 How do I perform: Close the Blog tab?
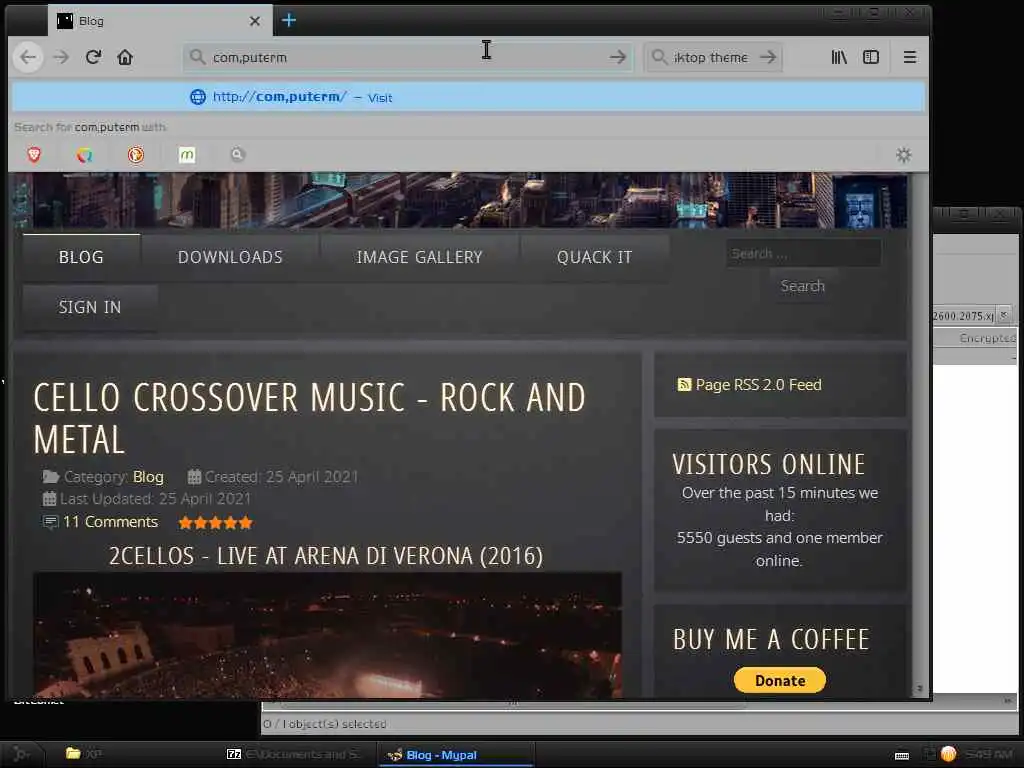[x=255, y=21]
